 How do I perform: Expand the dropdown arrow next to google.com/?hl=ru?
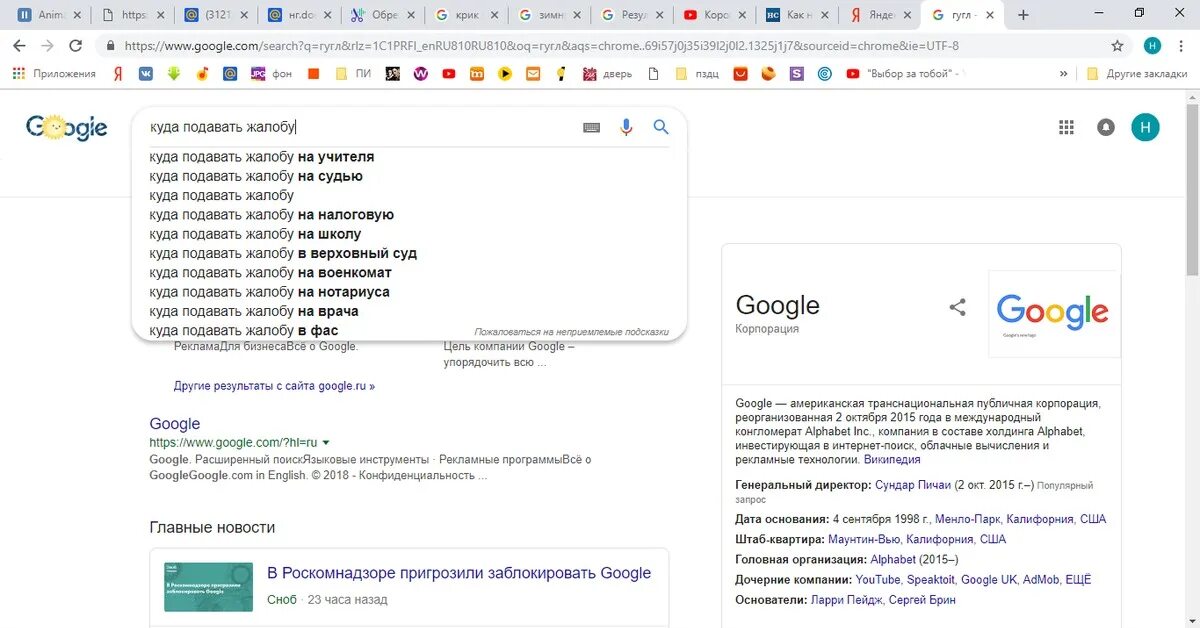(x=326, y=442)
